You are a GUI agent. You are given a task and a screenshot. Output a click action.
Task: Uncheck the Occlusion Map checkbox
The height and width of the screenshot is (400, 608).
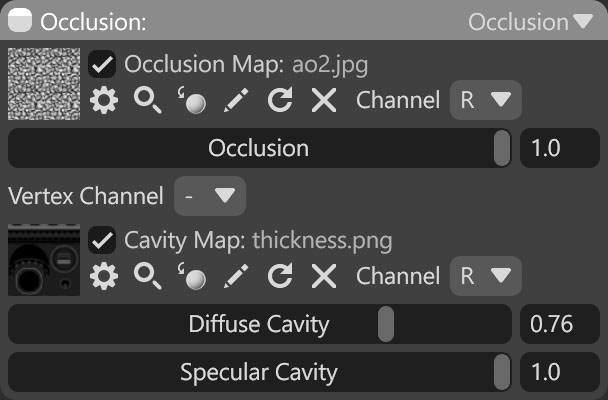pos(102,64)
